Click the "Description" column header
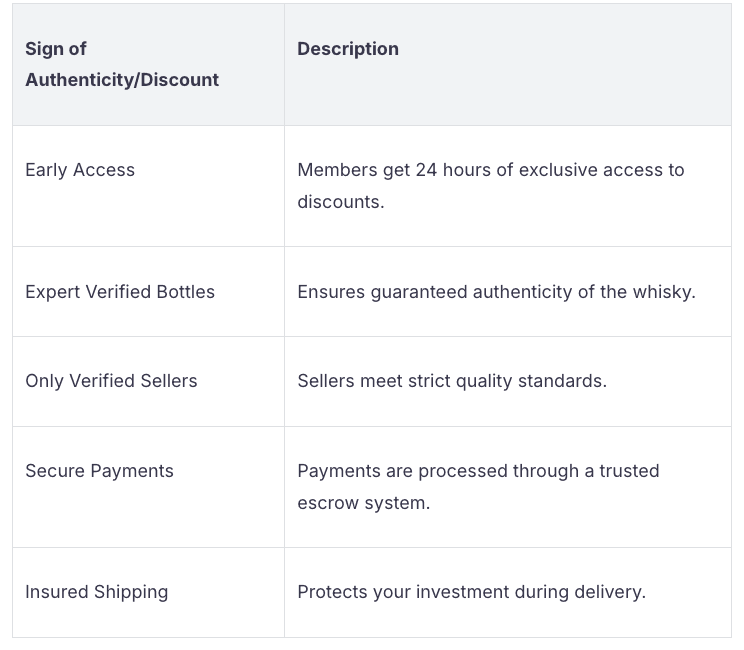Image resolution: width=744 pixels, height=650 pixels. click(348, 49)
